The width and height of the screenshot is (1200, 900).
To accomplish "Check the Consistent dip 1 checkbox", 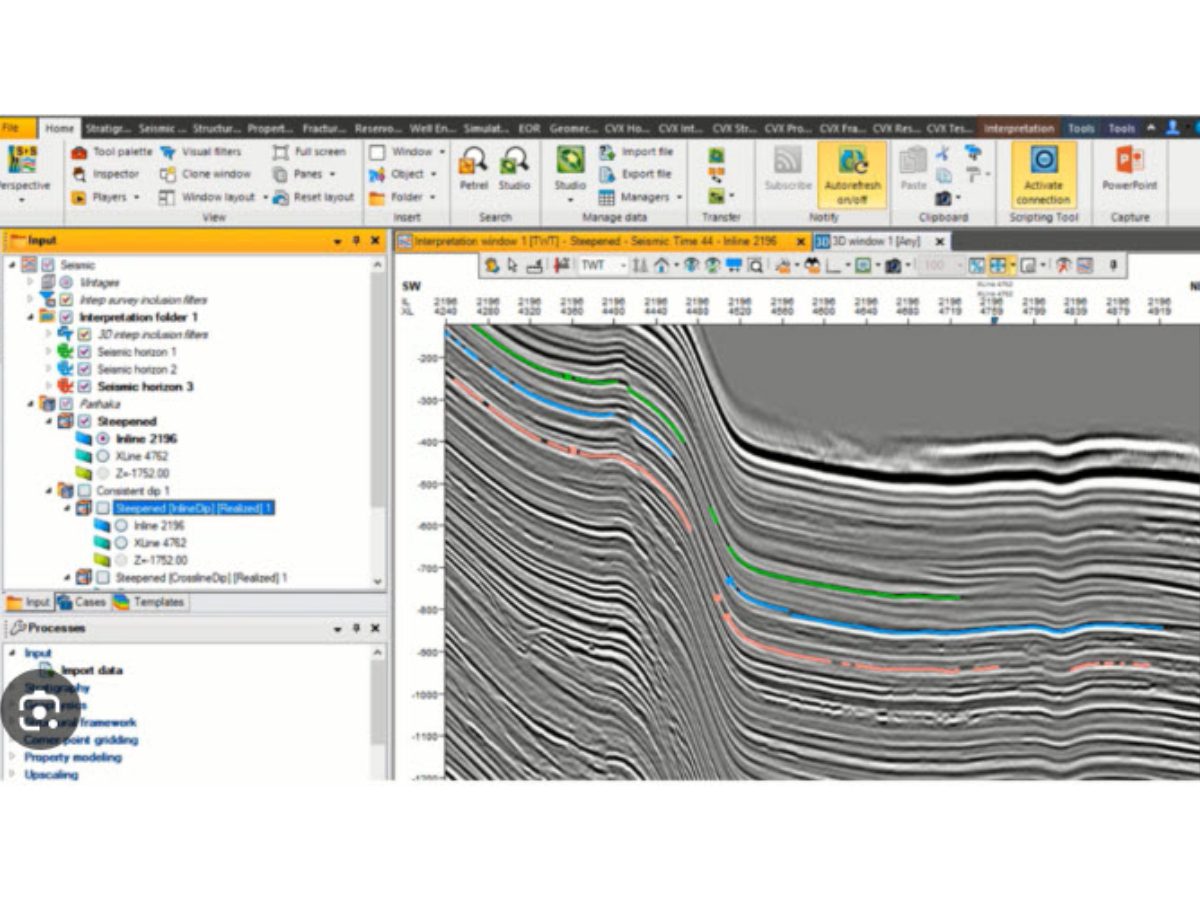I will 84,491.
